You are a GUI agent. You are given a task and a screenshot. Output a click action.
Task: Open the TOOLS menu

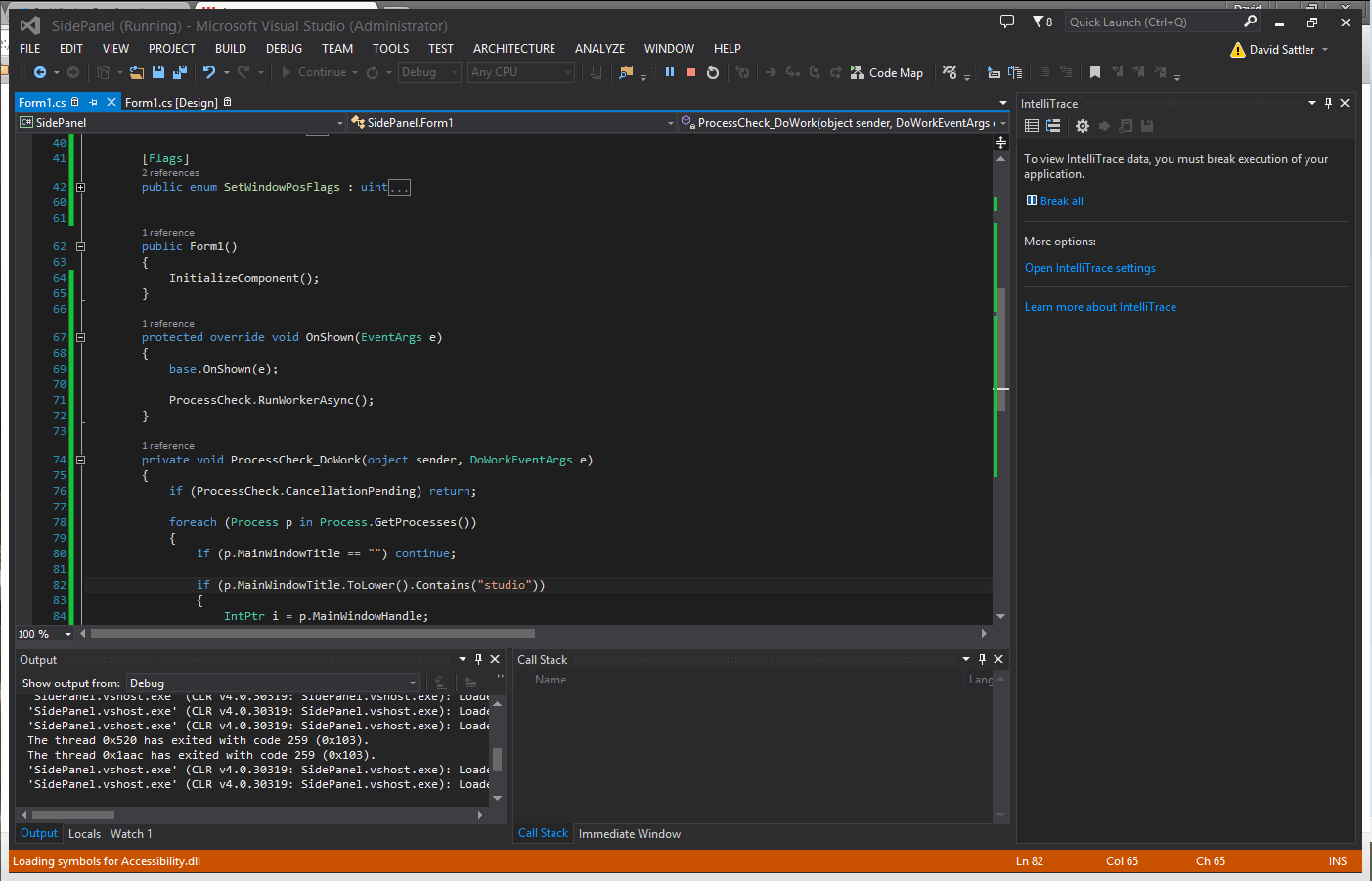click(x=390, y=48)
